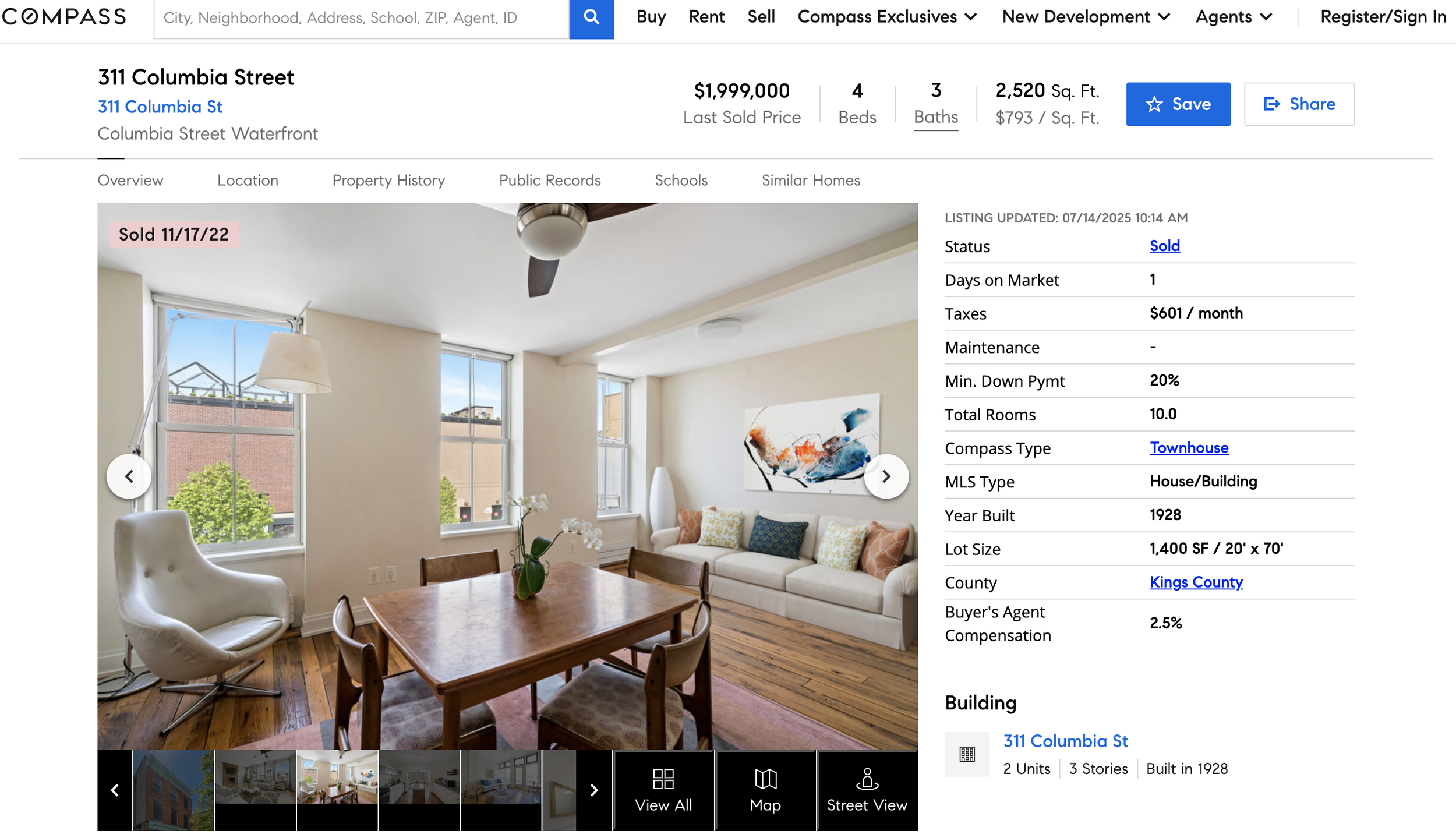This screenshot has width=1456, height=834.
Task: Switch to the Property History tab
Action: click(x=388, y=181)
